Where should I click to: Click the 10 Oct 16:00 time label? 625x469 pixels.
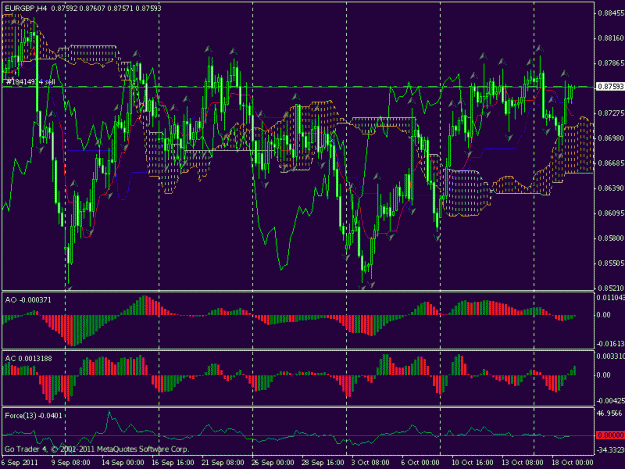[x=472, y=462]
